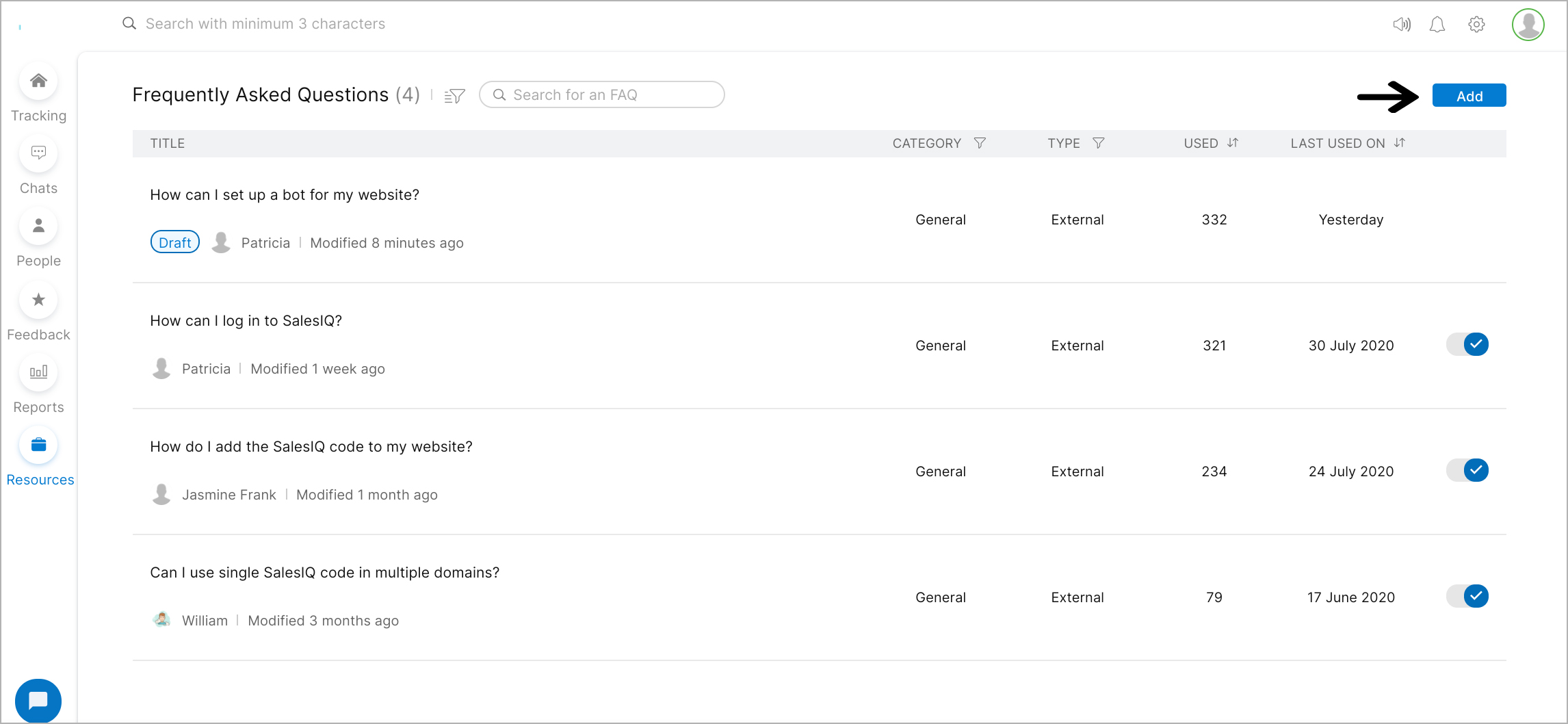Image resolution: width=1568 pixels, height=724 pixels.
Task: Open 'How can I set up a bot' FAQ
Action: pos(285,195)
